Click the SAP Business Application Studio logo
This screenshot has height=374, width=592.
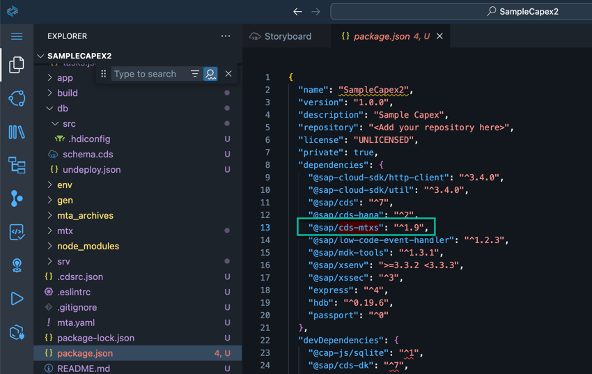(12, 11)
